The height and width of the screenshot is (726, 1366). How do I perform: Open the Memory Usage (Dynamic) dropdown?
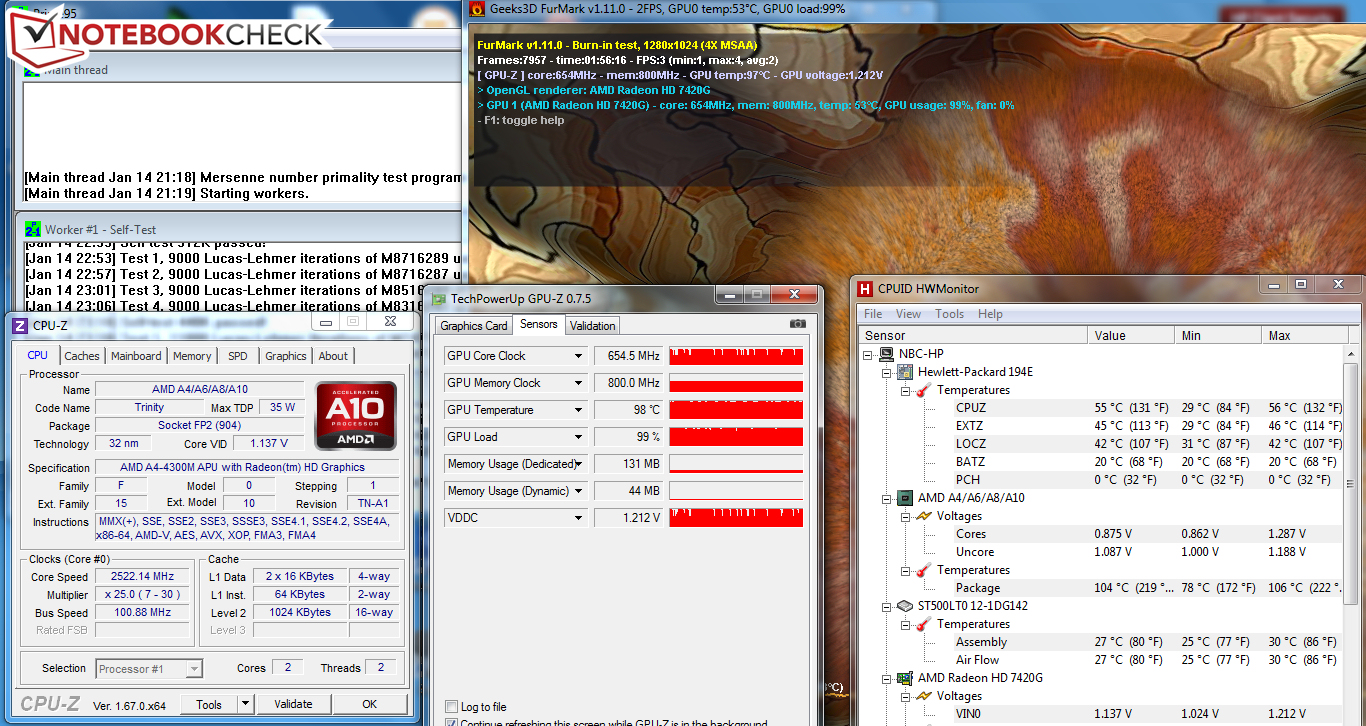(x=578, y=491)
